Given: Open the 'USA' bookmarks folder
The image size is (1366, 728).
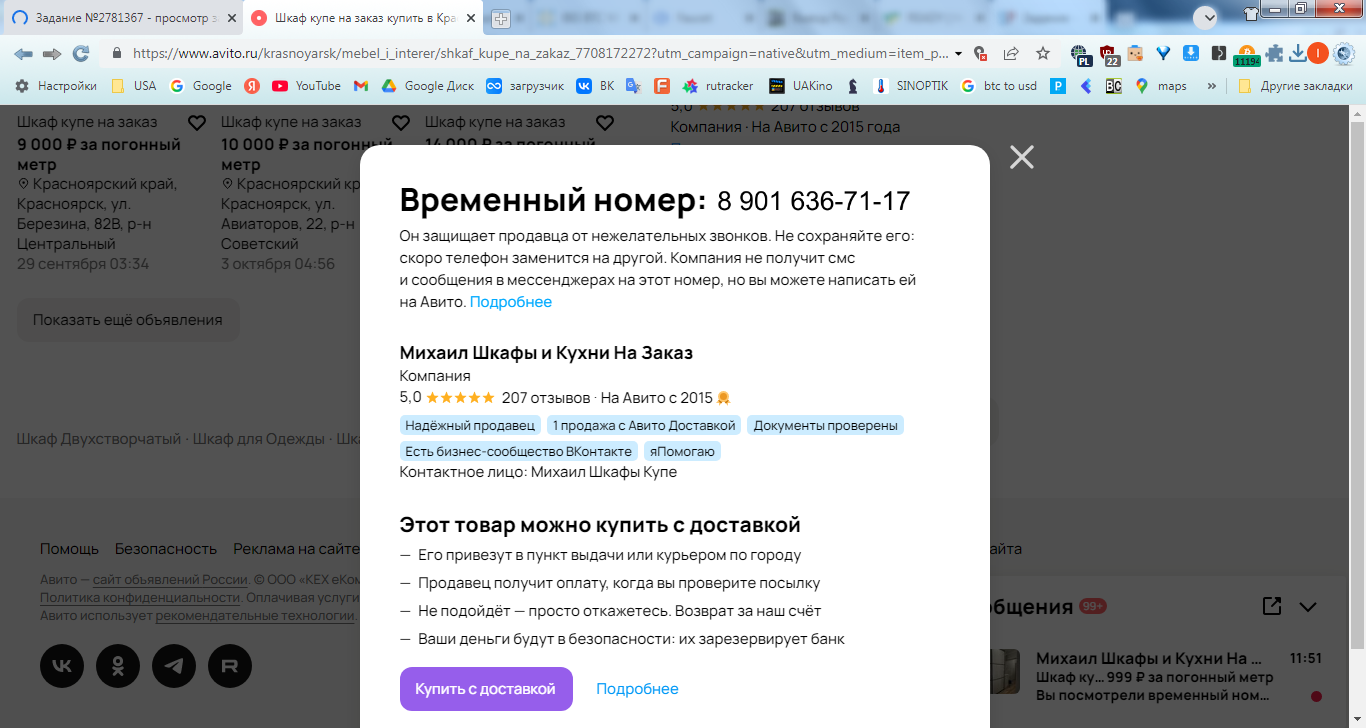Looking at the screenshot, I should coord(133,86).
